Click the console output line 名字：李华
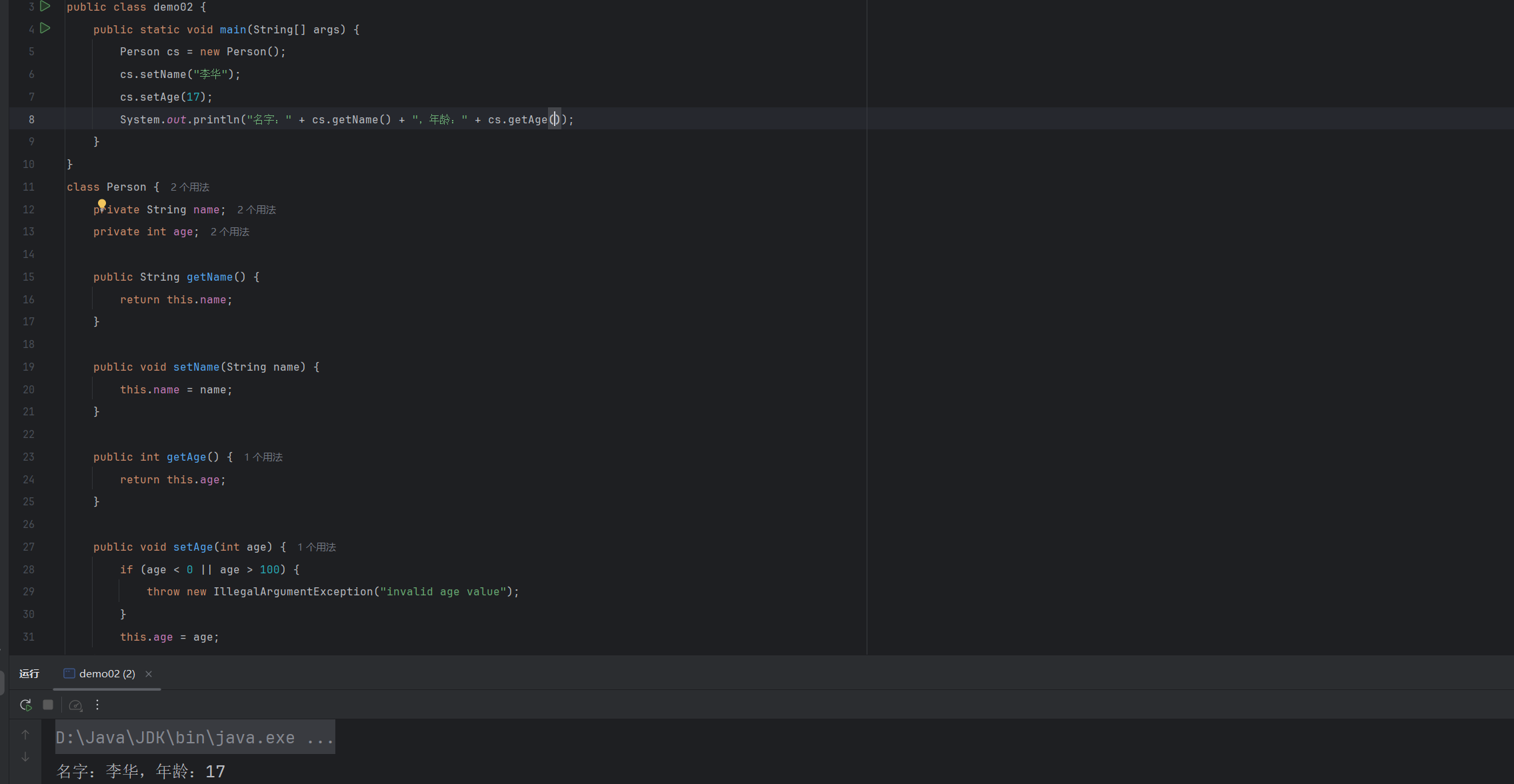The height and width of the screenshot is (784, 1514). pyautogui.click(x=141, y=771)
